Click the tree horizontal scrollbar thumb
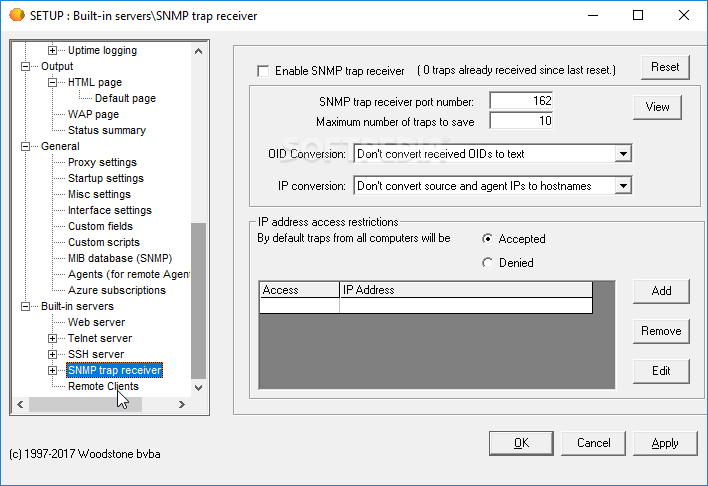Viewport: 708px width, 486px height. pos(85,404)
